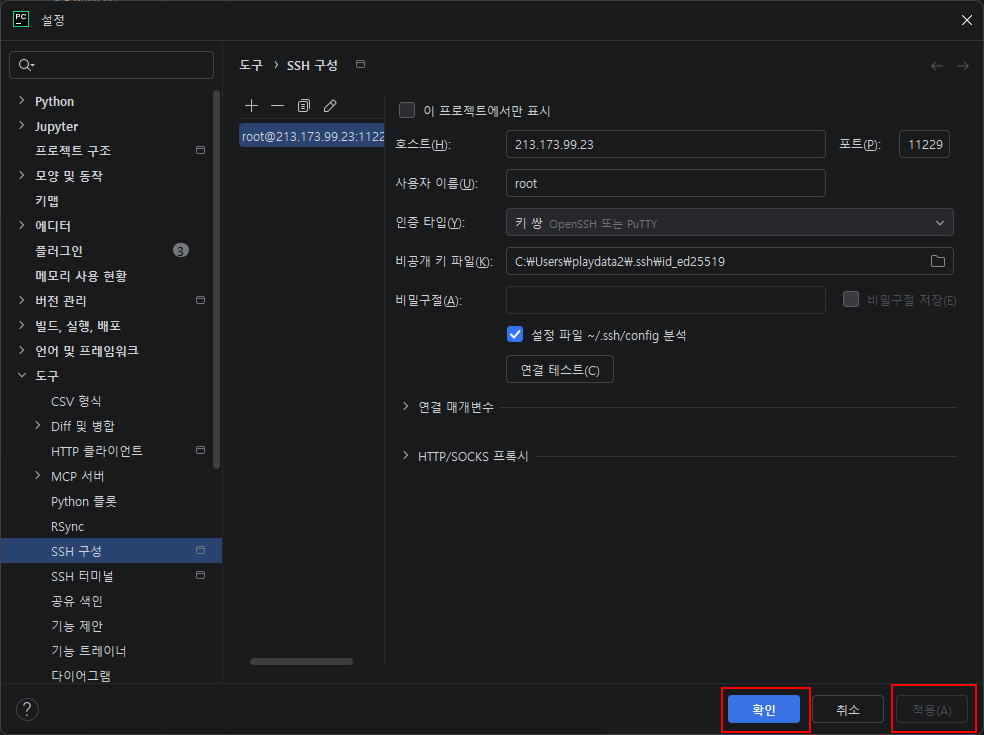
Task: Open help with question mark icon
Action: coord(27,709)
